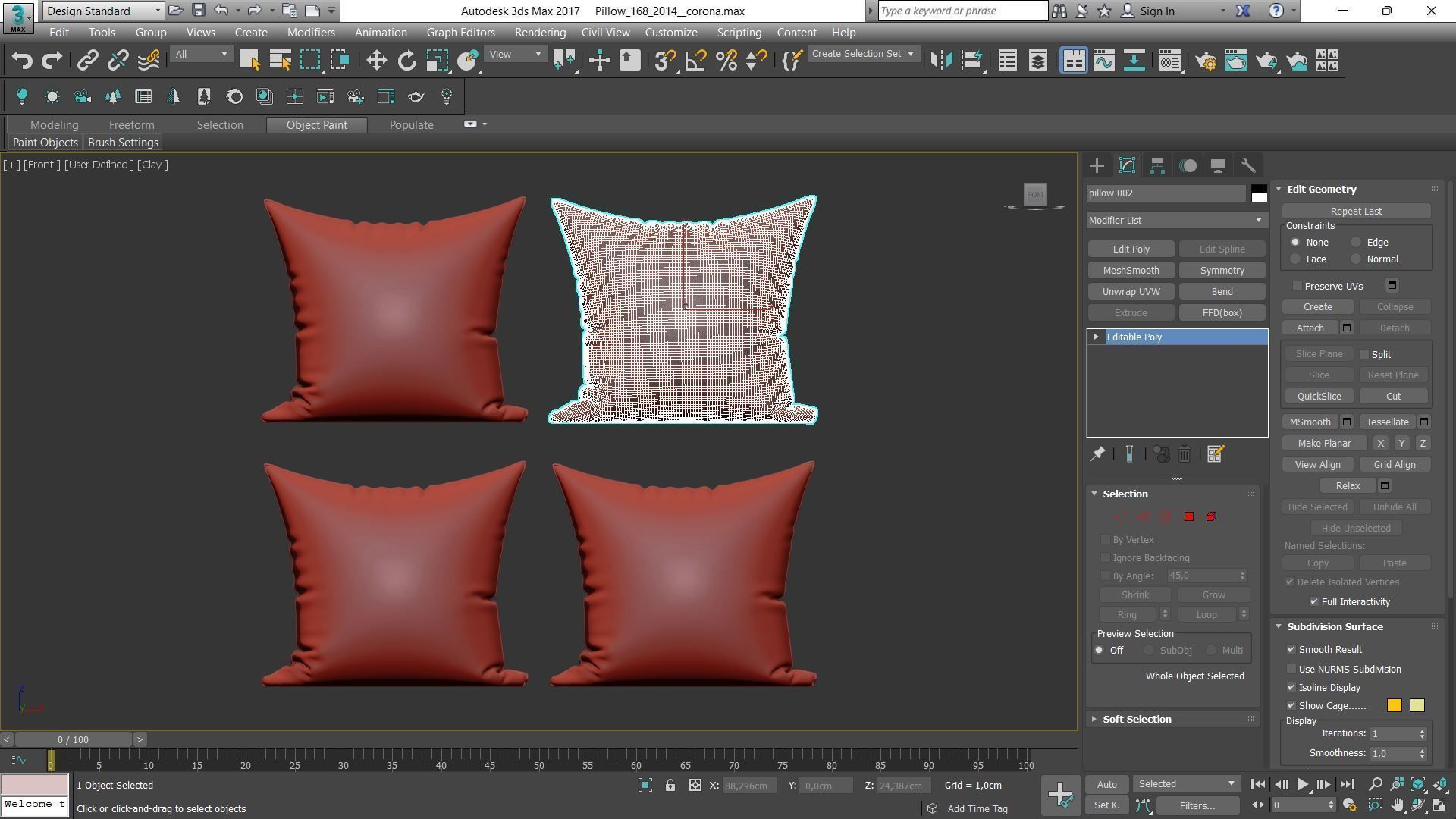Click Remove Modifier trash icon
This screenshot has height=819, width=1456.
(x=1185, y=454)
